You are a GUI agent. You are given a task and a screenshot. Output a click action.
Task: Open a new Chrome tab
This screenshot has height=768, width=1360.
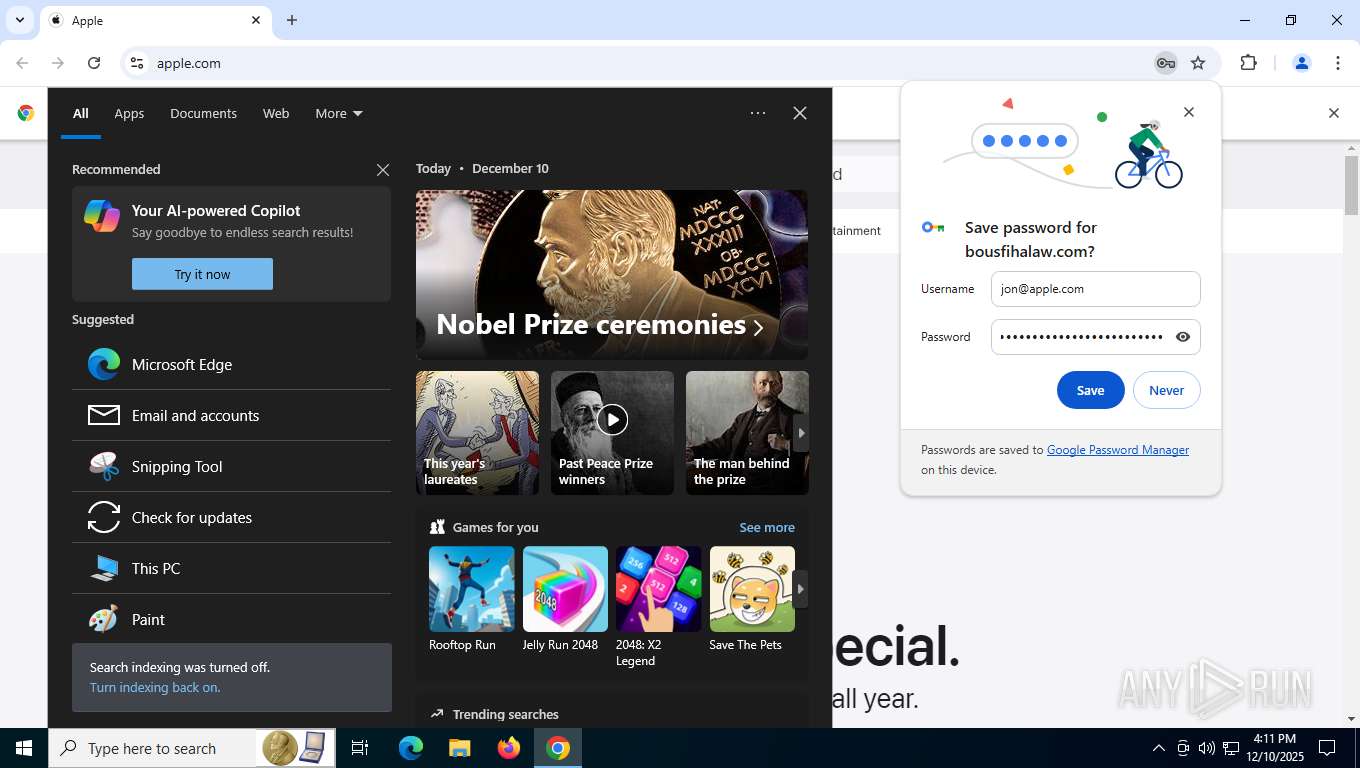[x=292, y=20]
